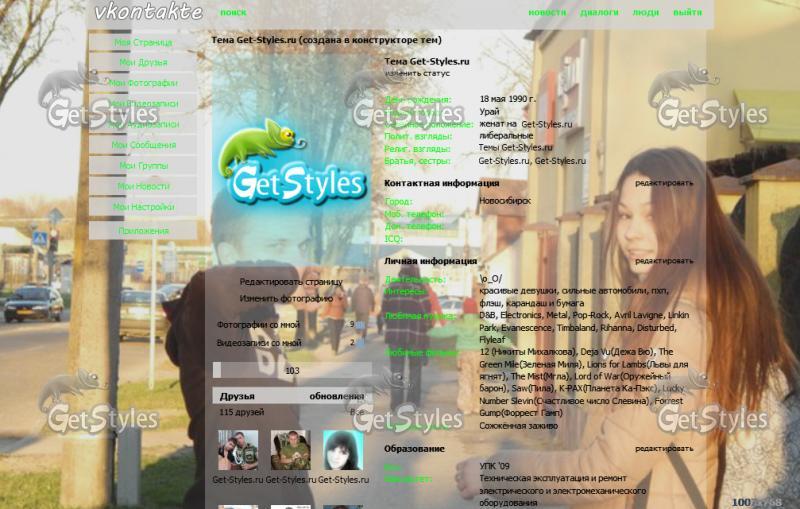Open Мои Настройки in sidebar
The image size is (800, 509).
click(x=143, y=207)
